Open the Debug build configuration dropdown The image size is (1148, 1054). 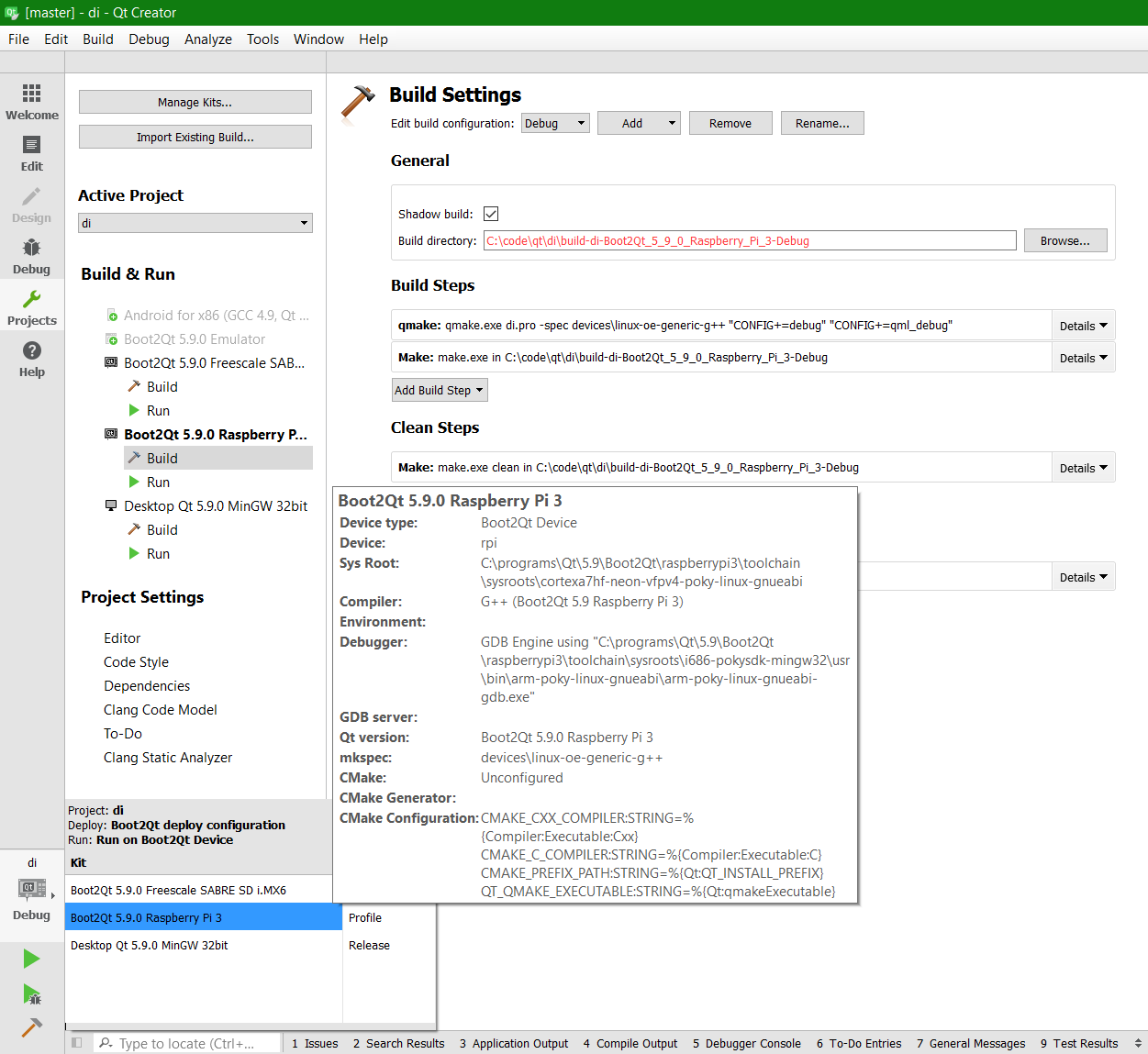[555, 123]
